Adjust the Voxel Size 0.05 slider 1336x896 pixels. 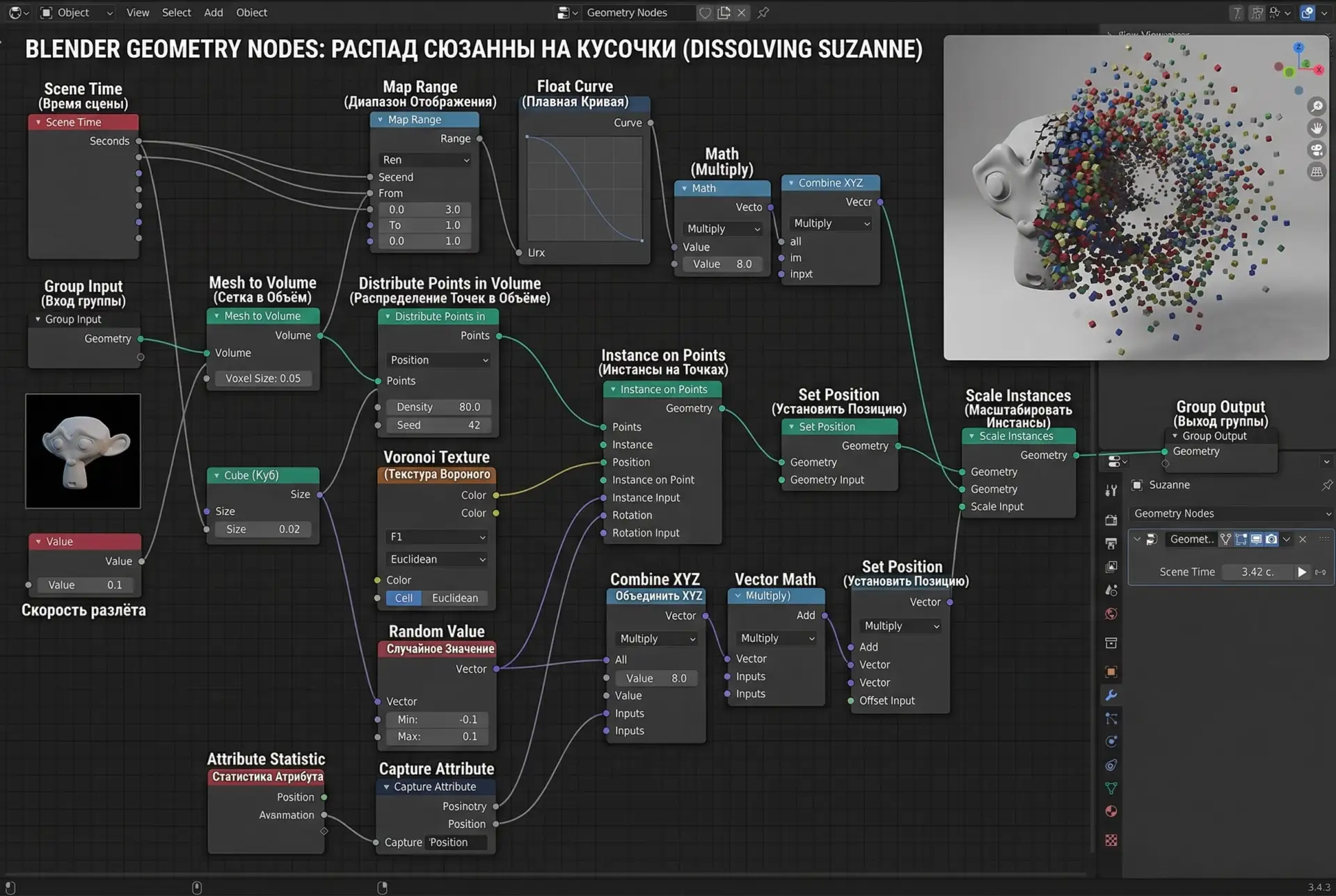[263, 378]
